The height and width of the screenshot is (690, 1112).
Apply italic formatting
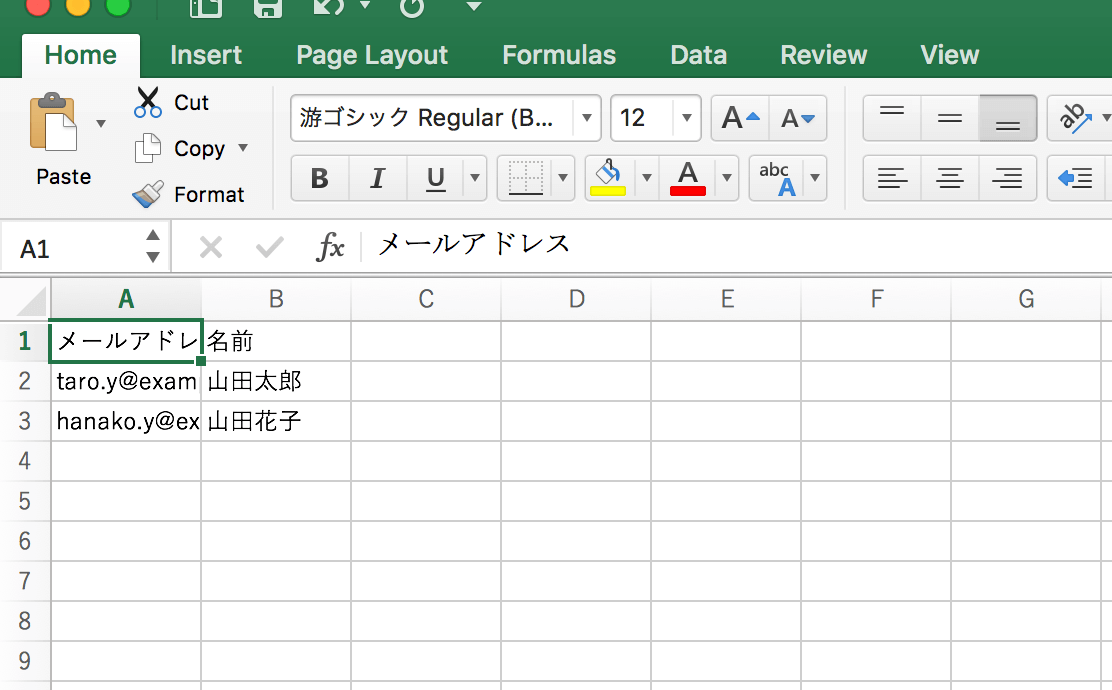377,179
